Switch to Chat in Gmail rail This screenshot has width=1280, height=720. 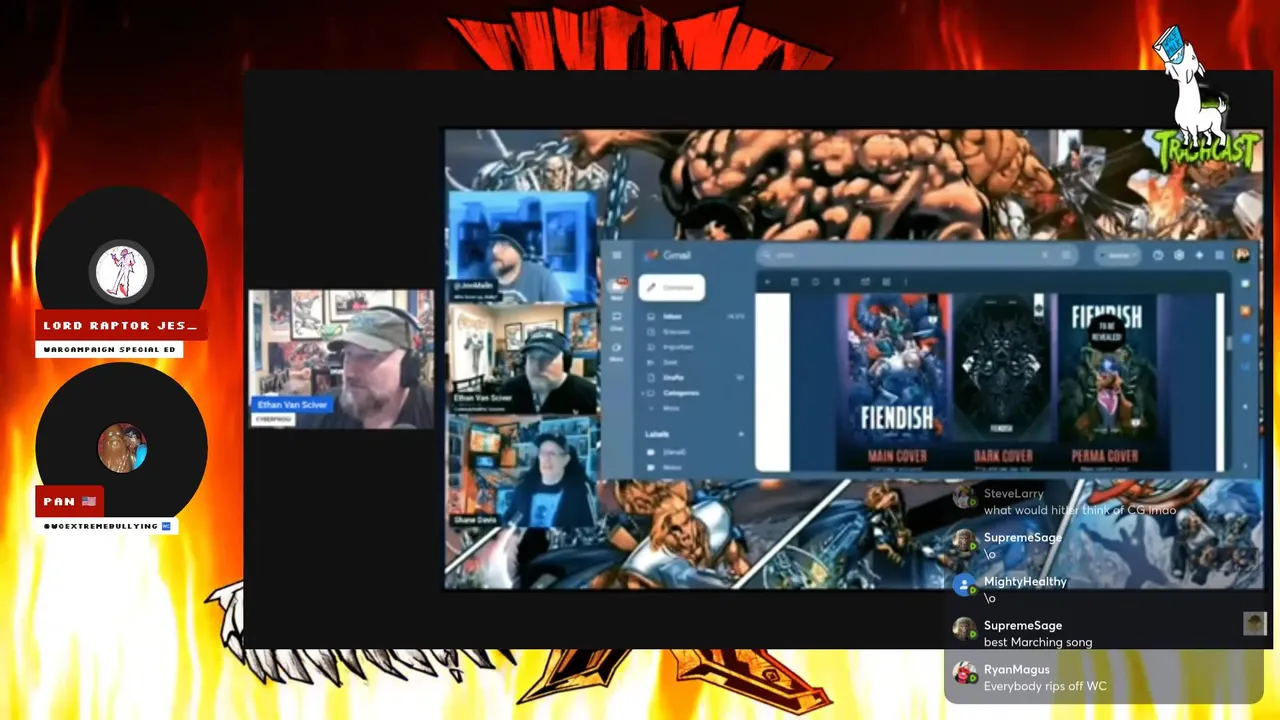[616, 321]
